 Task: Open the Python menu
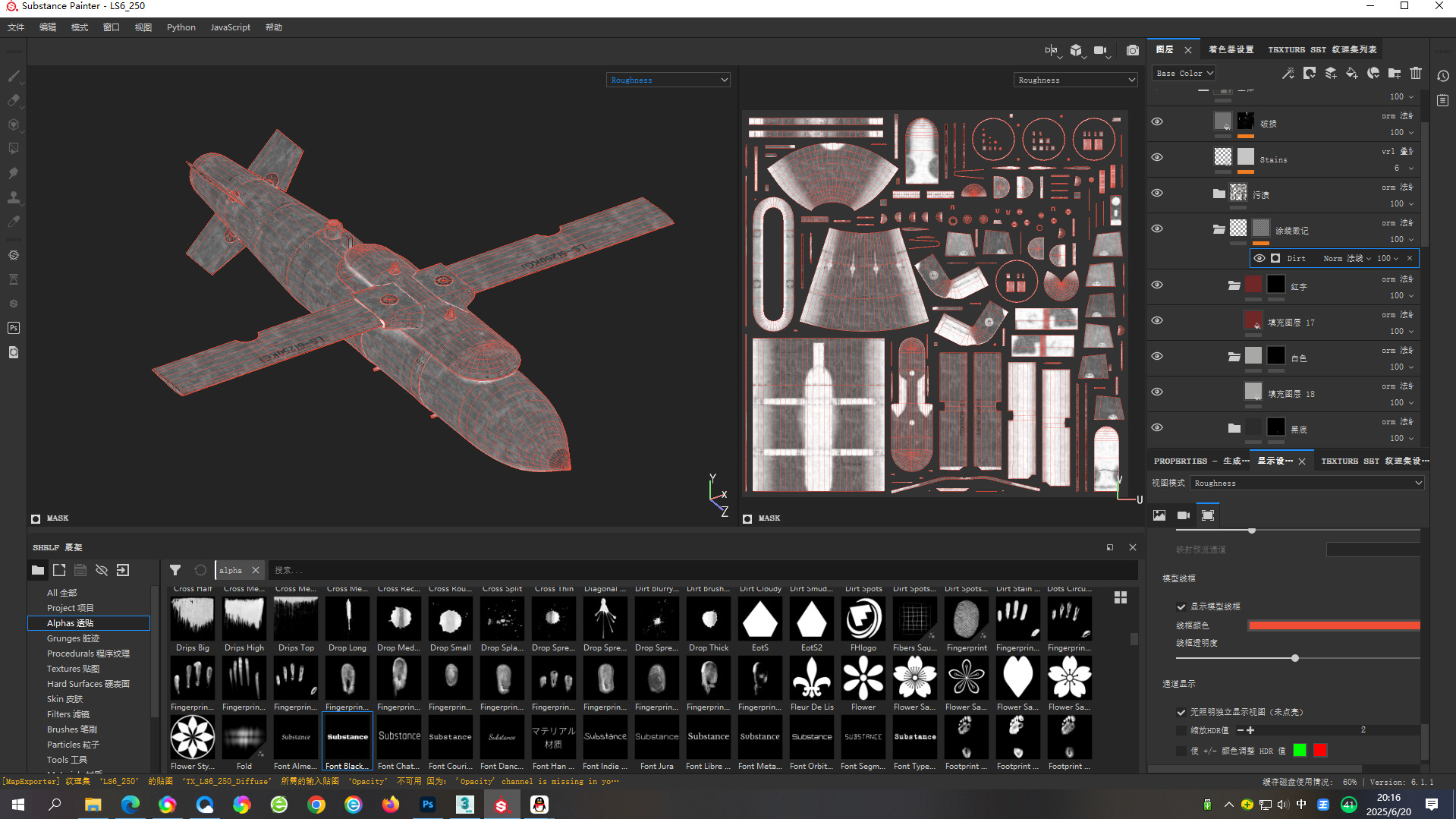tap(181, 27)
